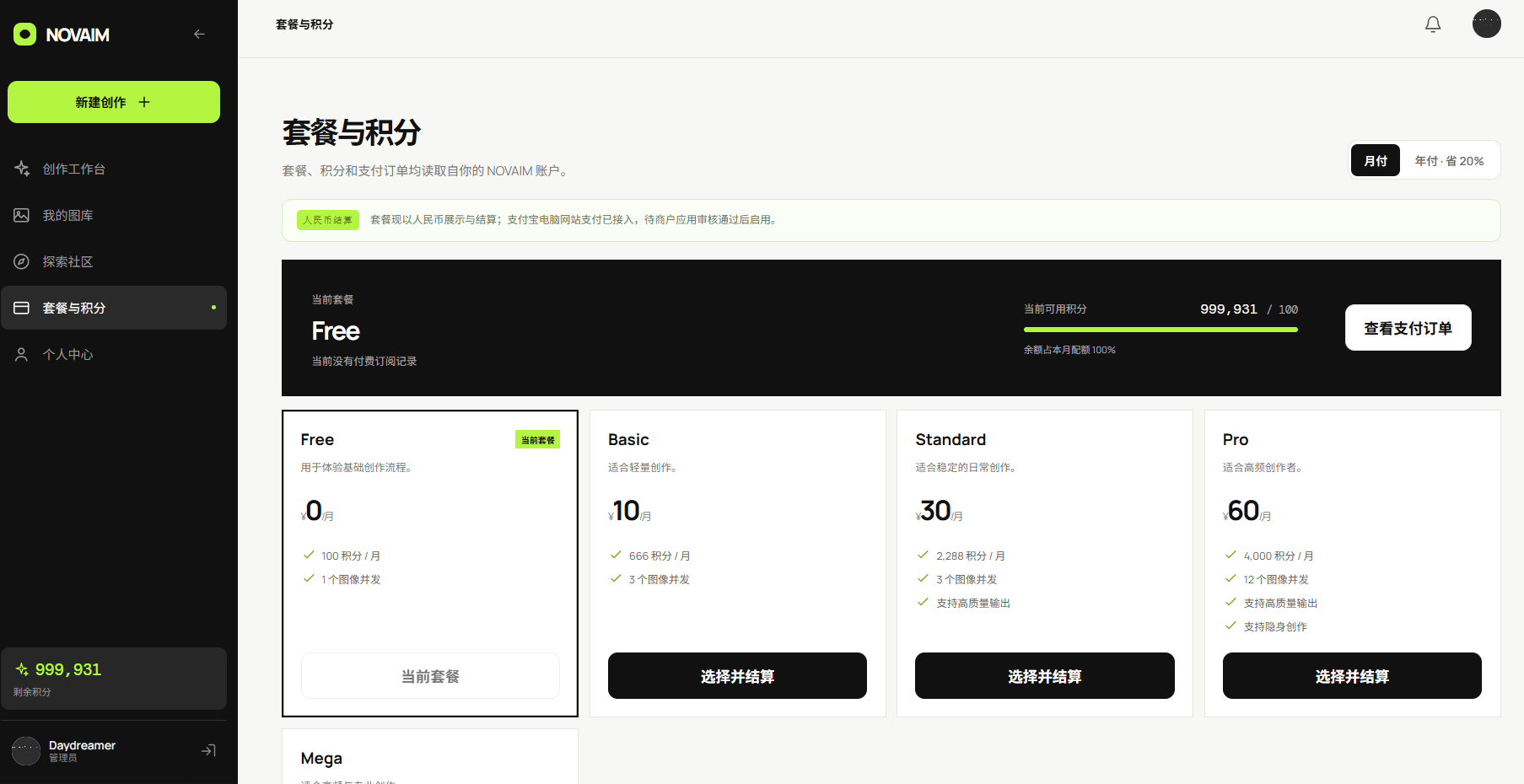The height and width of the screenshot is (784, 1524).
Task: Click the 探索社区 compass icon
Action: pos(22,261)
